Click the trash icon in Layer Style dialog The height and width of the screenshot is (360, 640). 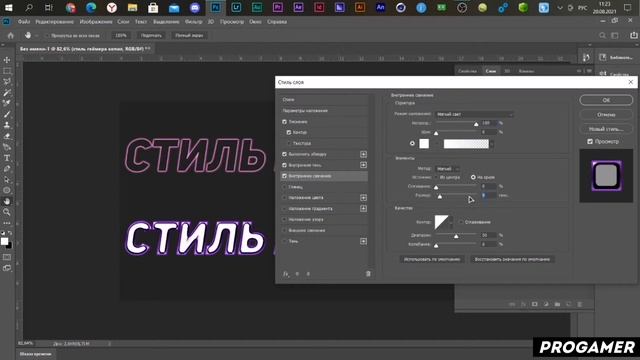(x=368, y=274)
